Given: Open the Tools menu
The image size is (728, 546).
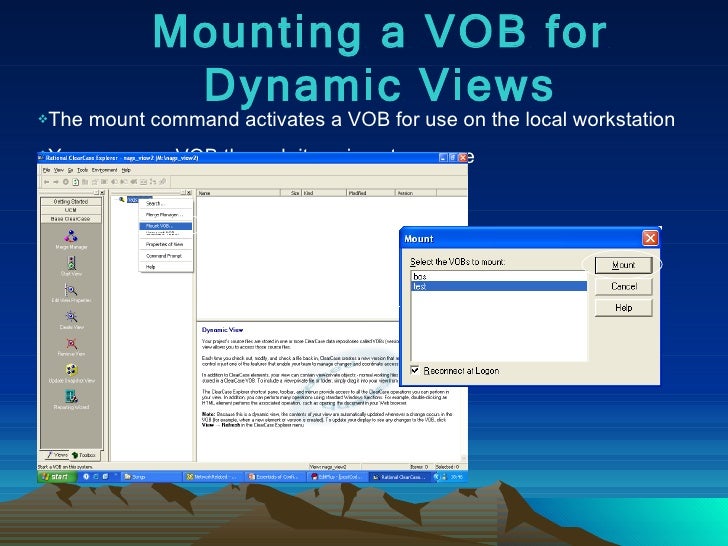Looking at the screenshot, I should [x=82, y=170].
